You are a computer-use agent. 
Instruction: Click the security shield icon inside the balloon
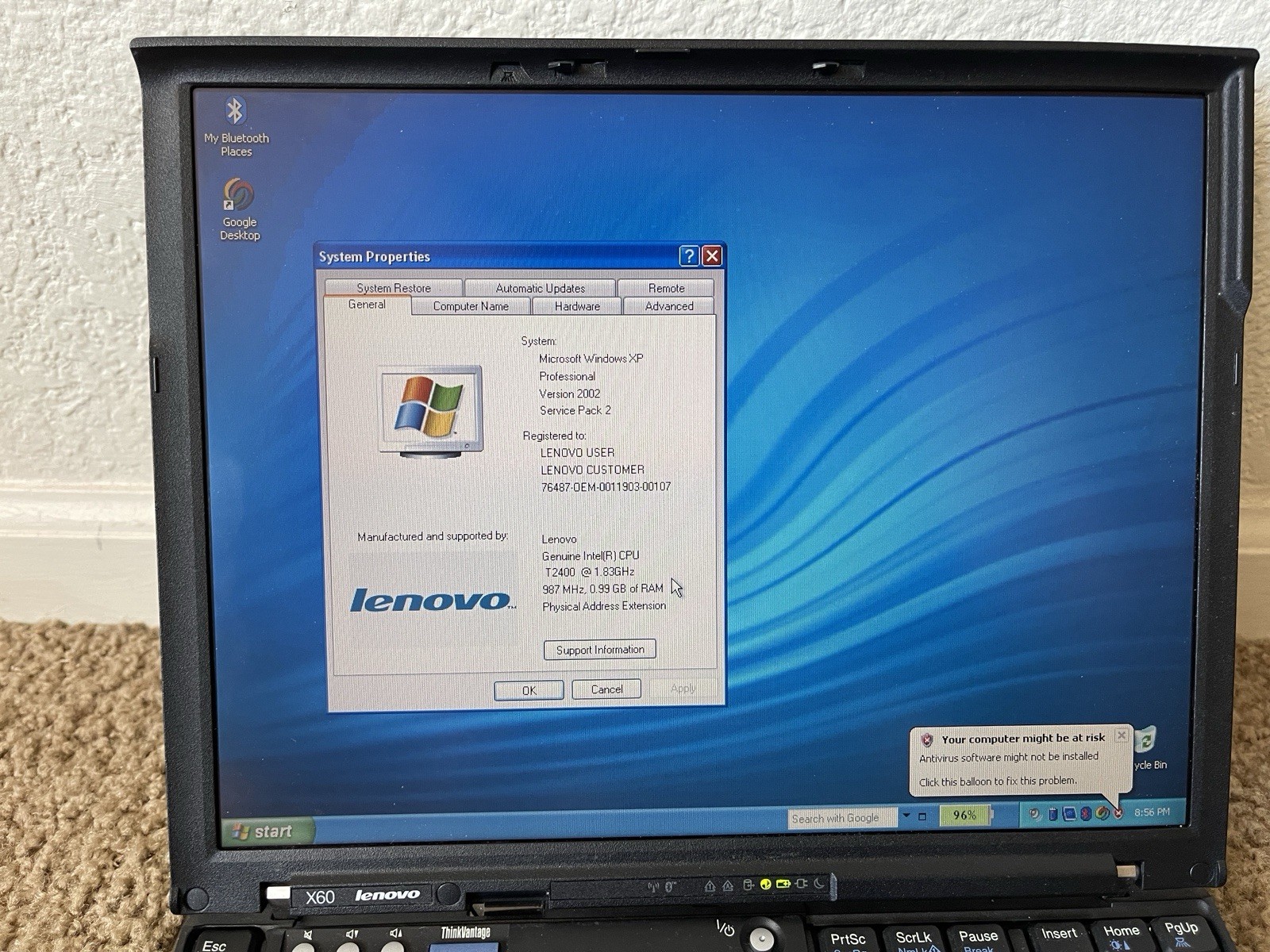[926, 739]
